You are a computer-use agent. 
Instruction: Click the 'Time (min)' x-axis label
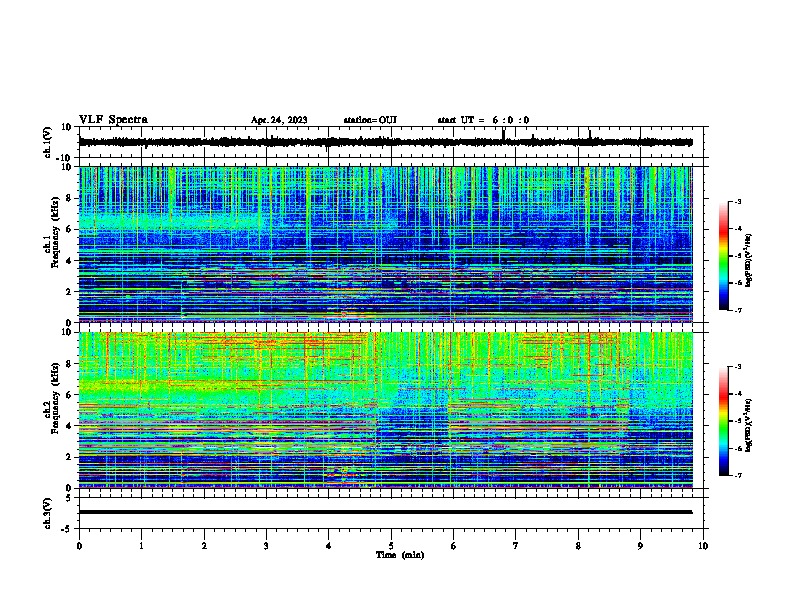click(400, 555)
